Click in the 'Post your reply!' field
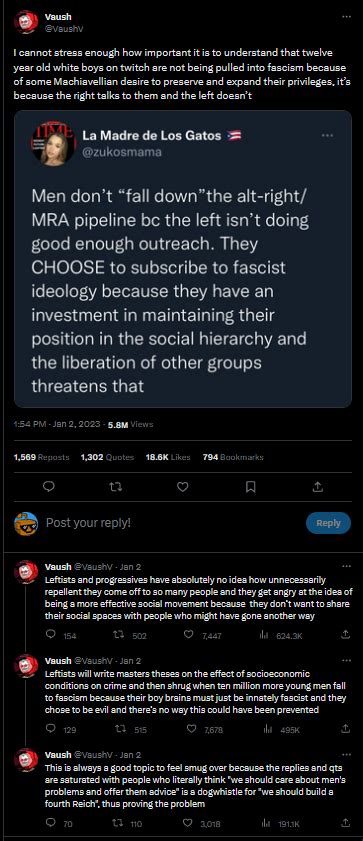The image size is (363, 841). tap(172, 522)
